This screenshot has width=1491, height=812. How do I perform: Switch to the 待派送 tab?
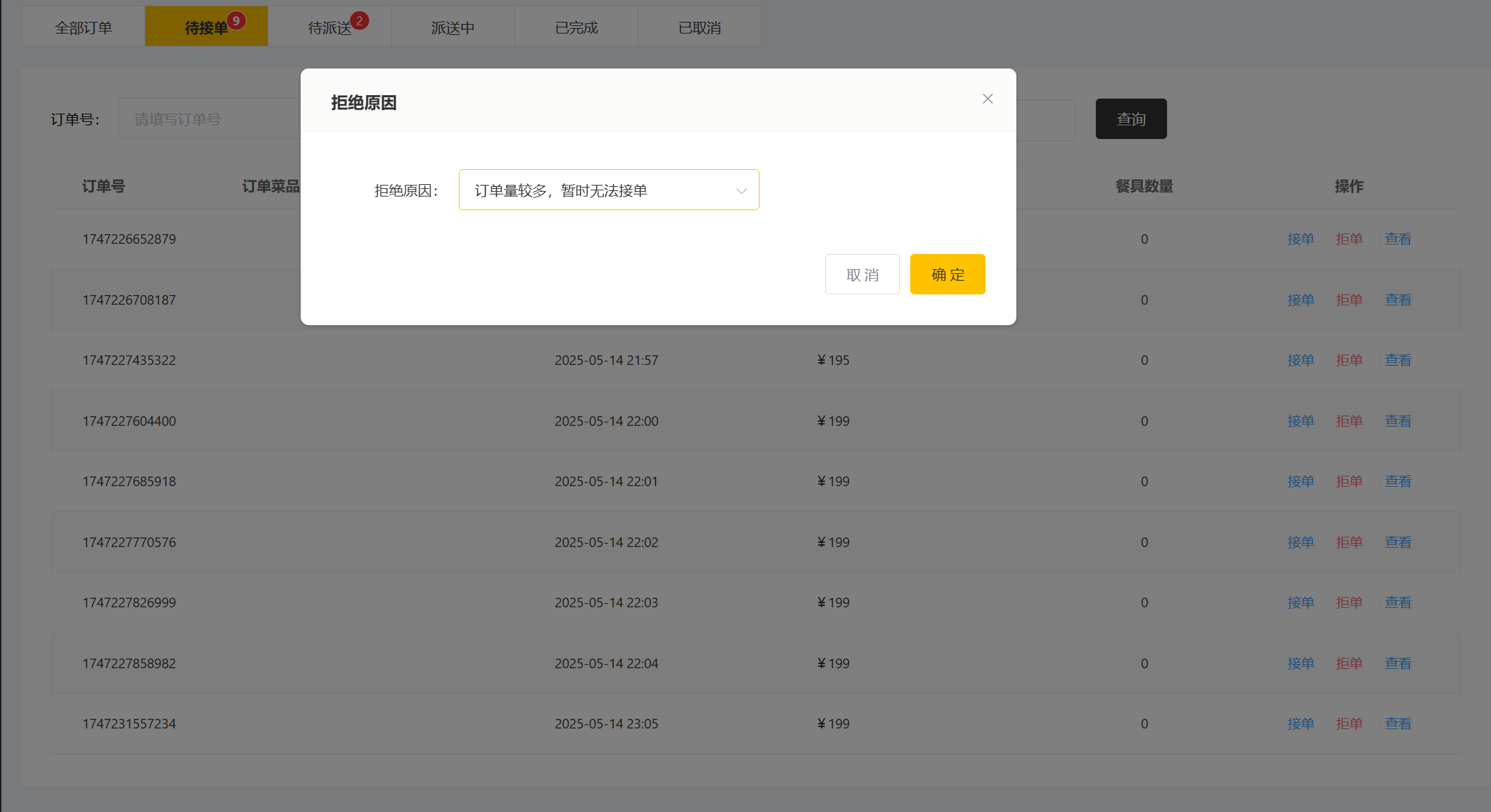(x=329, y=27)
